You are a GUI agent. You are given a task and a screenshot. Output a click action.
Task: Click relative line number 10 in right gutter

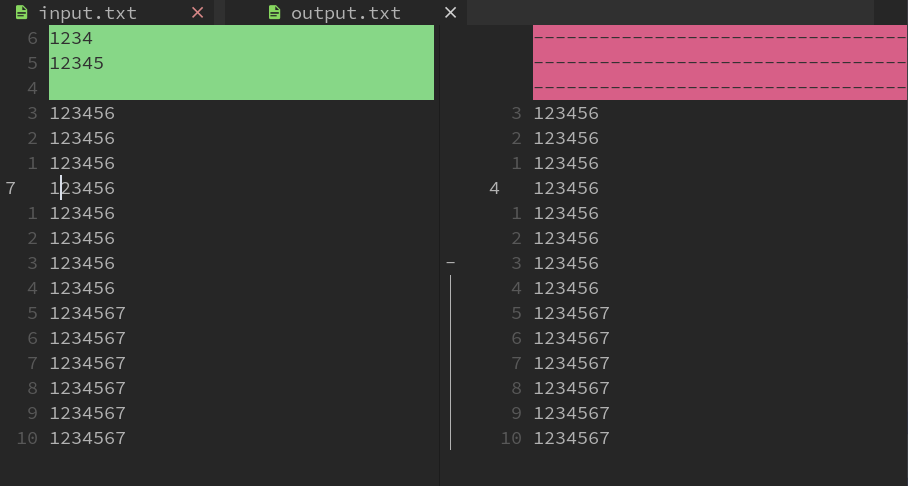(511, 438)
